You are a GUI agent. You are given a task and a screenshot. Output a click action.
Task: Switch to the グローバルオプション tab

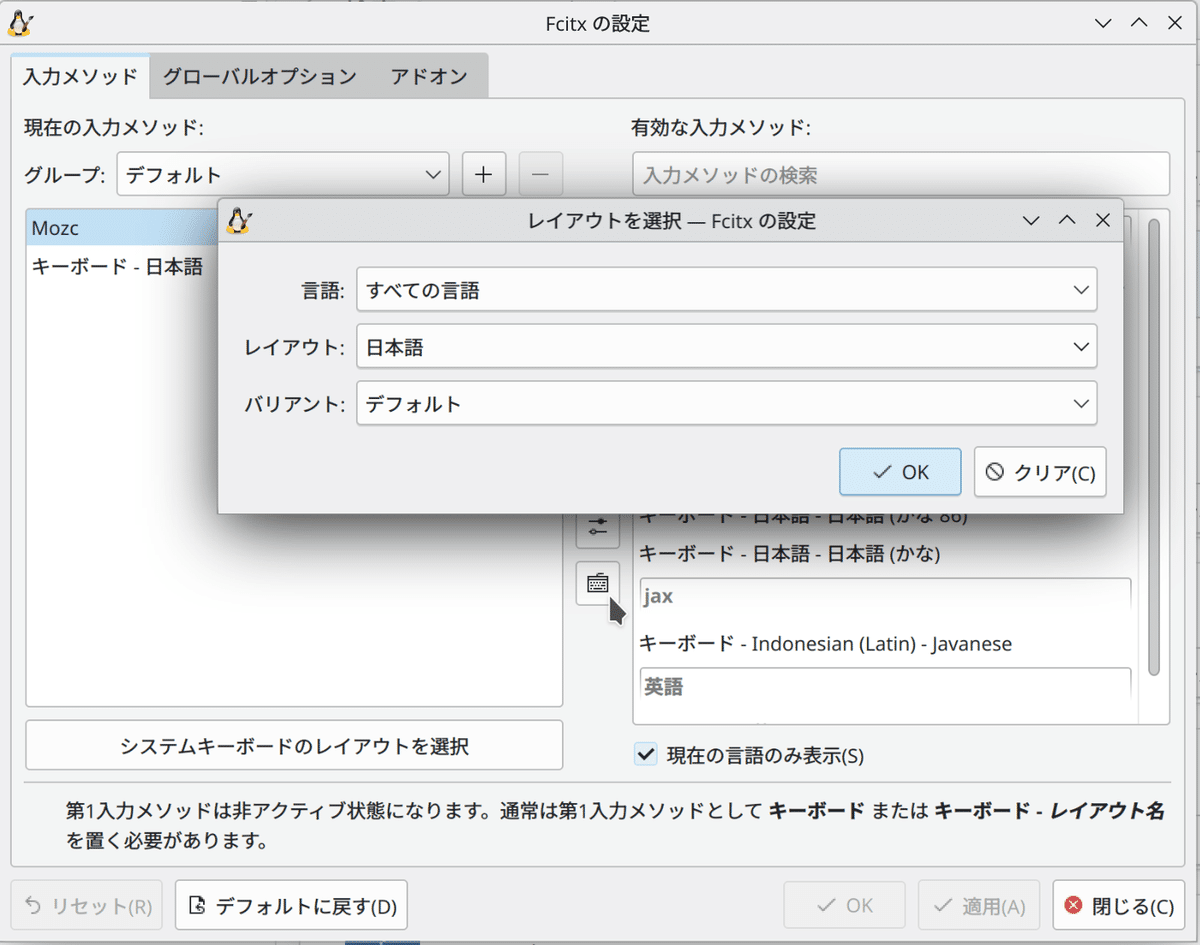point(260,76)
